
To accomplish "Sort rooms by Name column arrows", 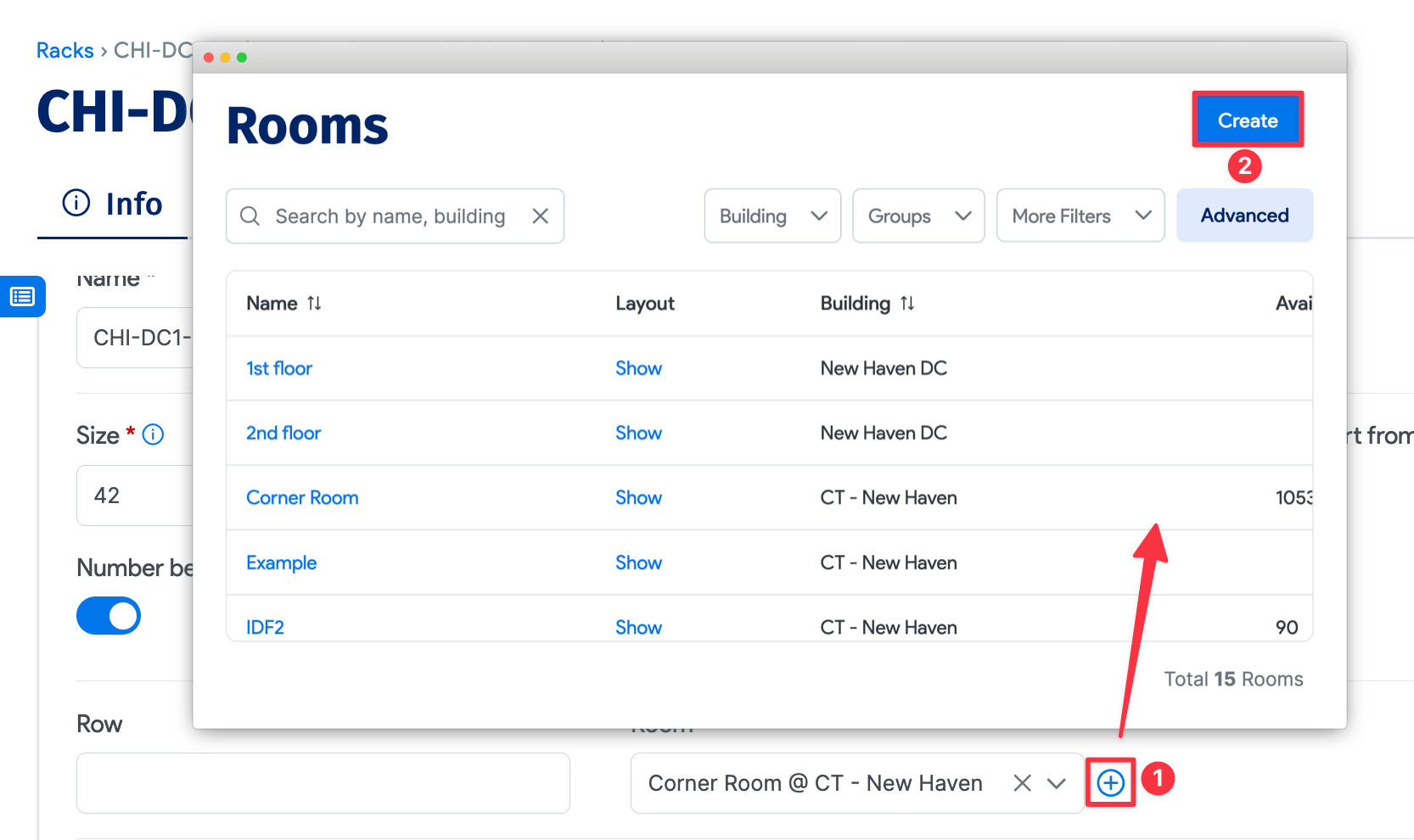I will click(x=314, y=304).
